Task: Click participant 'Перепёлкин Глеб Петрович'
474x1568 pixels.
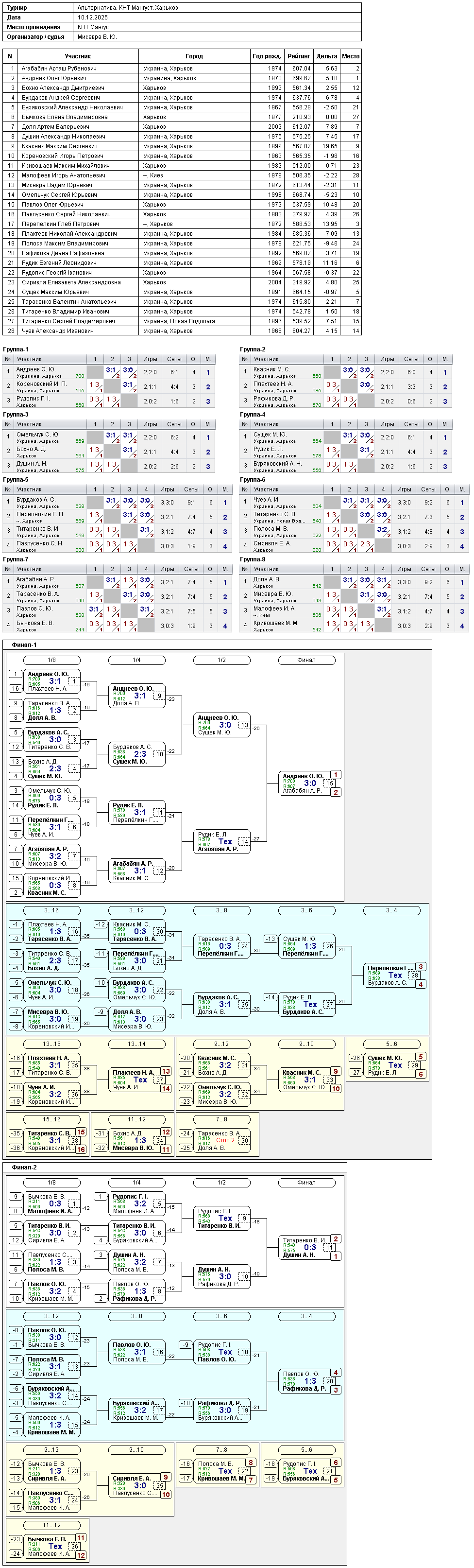Action: point(60,225)
